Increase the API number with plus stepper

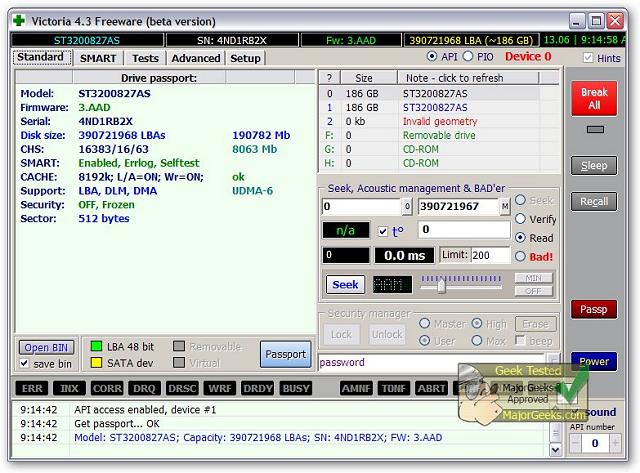click(x=615, y=443)
